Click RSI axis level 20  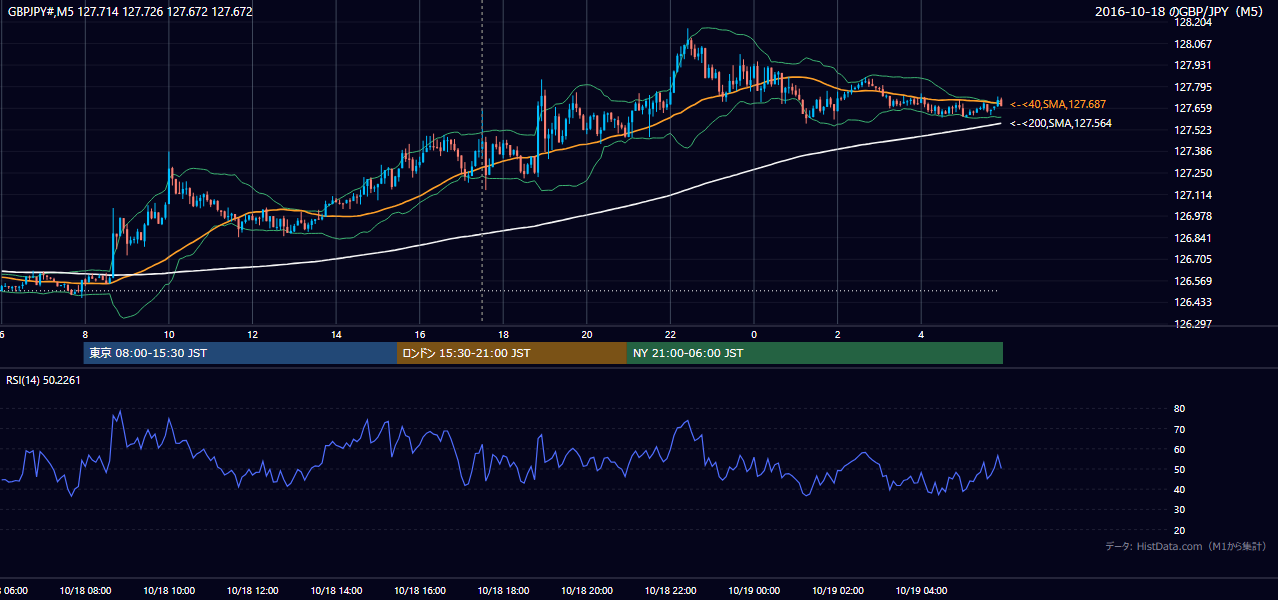[1180, 530]
